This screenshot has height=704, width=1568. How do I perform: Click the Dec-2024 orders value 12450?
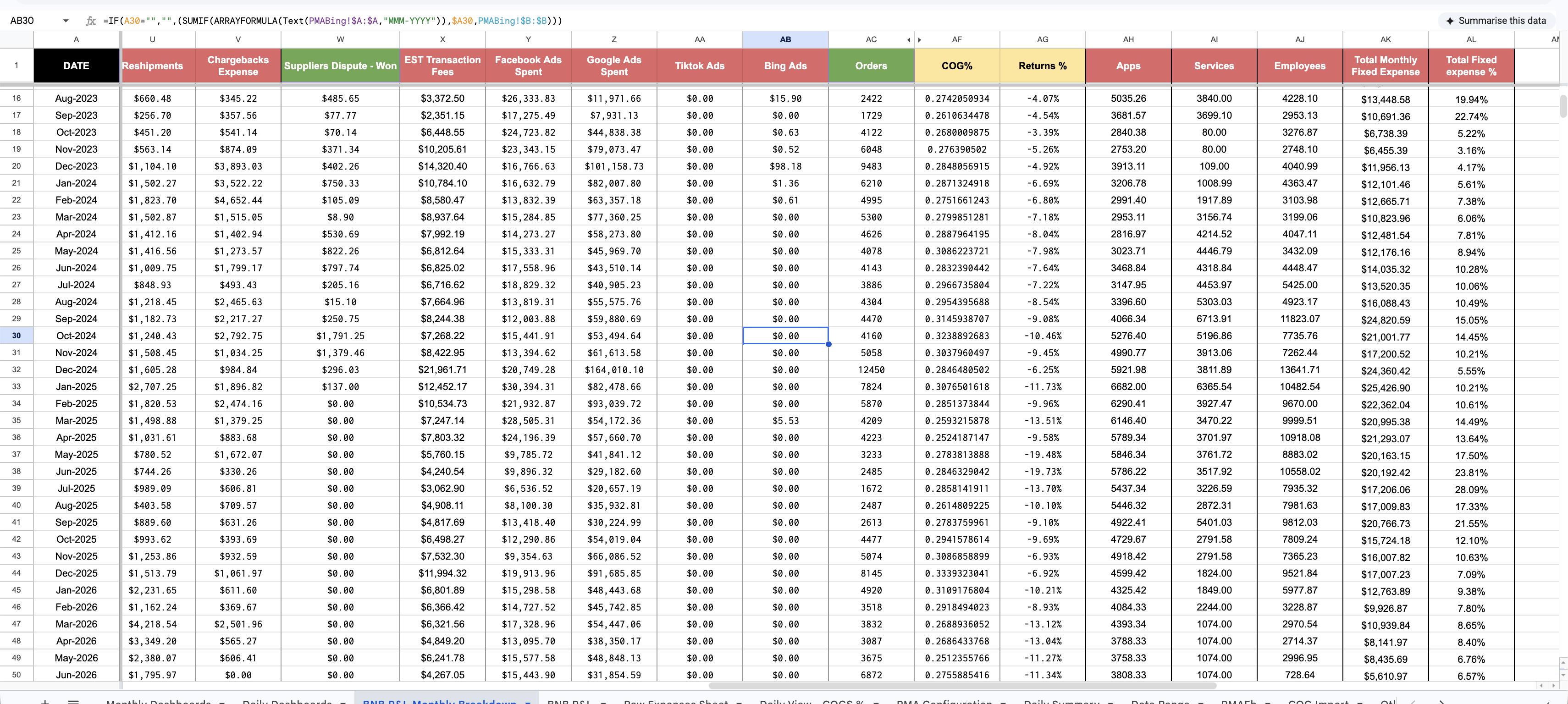tap(871, 370)
